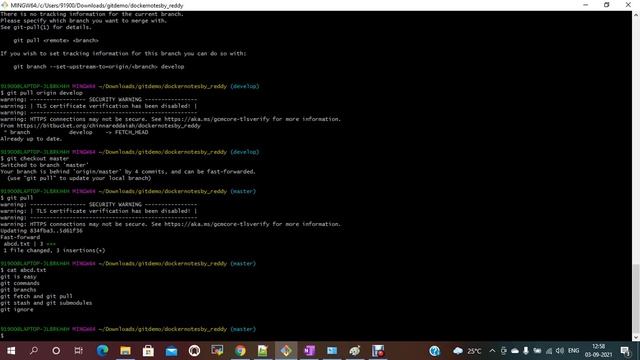
Task: Open Microsoft Store shopping bag icon
Action: pyautogui.click(x=148, y=351)
